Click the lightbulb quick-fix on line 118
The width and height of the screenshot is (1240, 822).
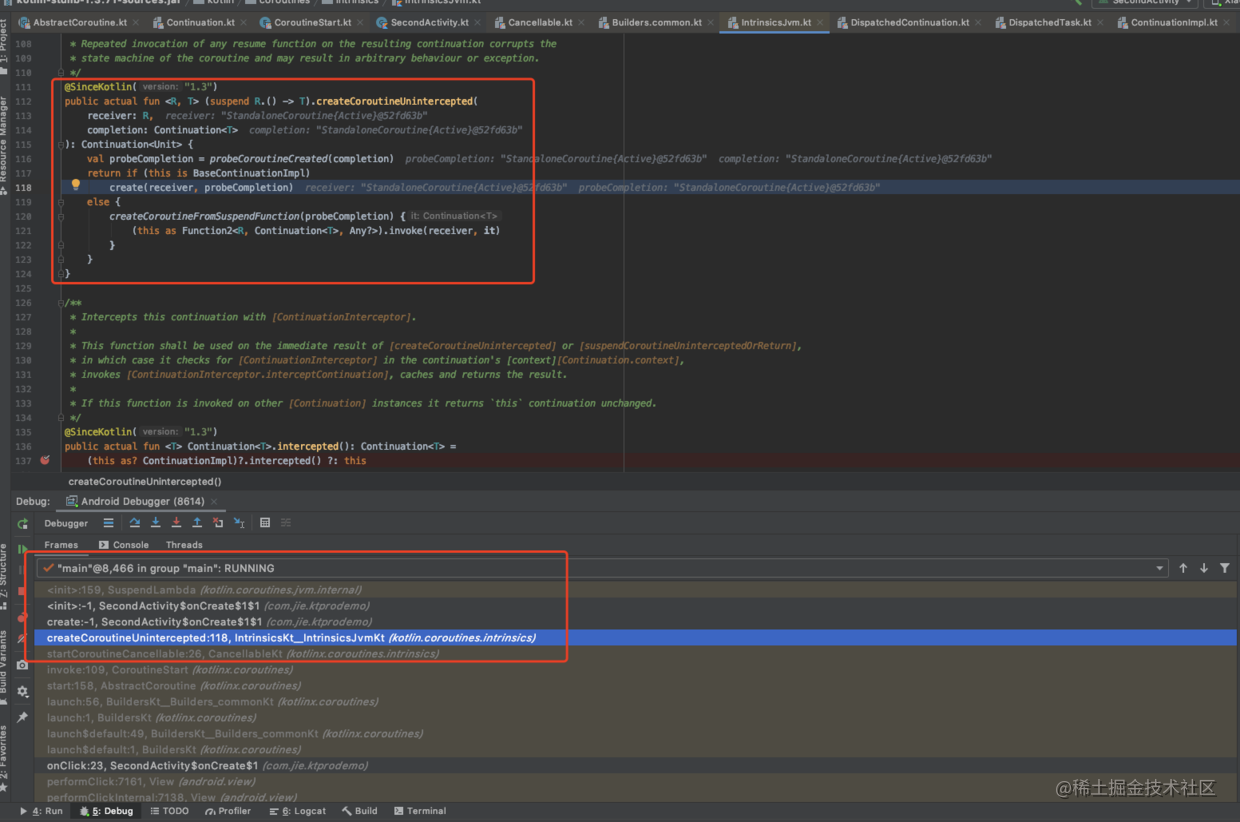pos(75,186)
